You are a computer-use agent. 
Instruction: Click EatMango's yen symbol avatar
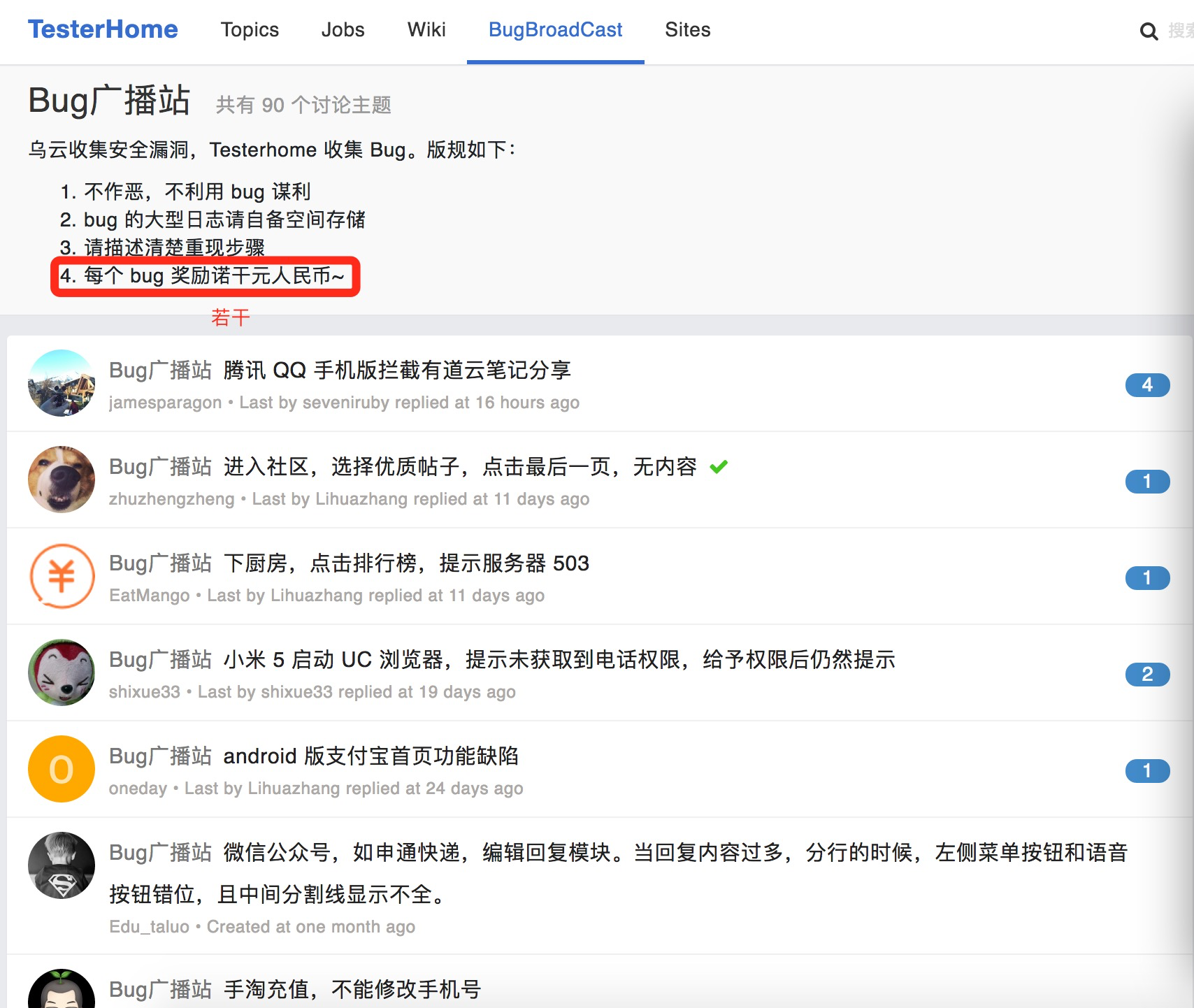pyautogui.click(x=62, y=576)
